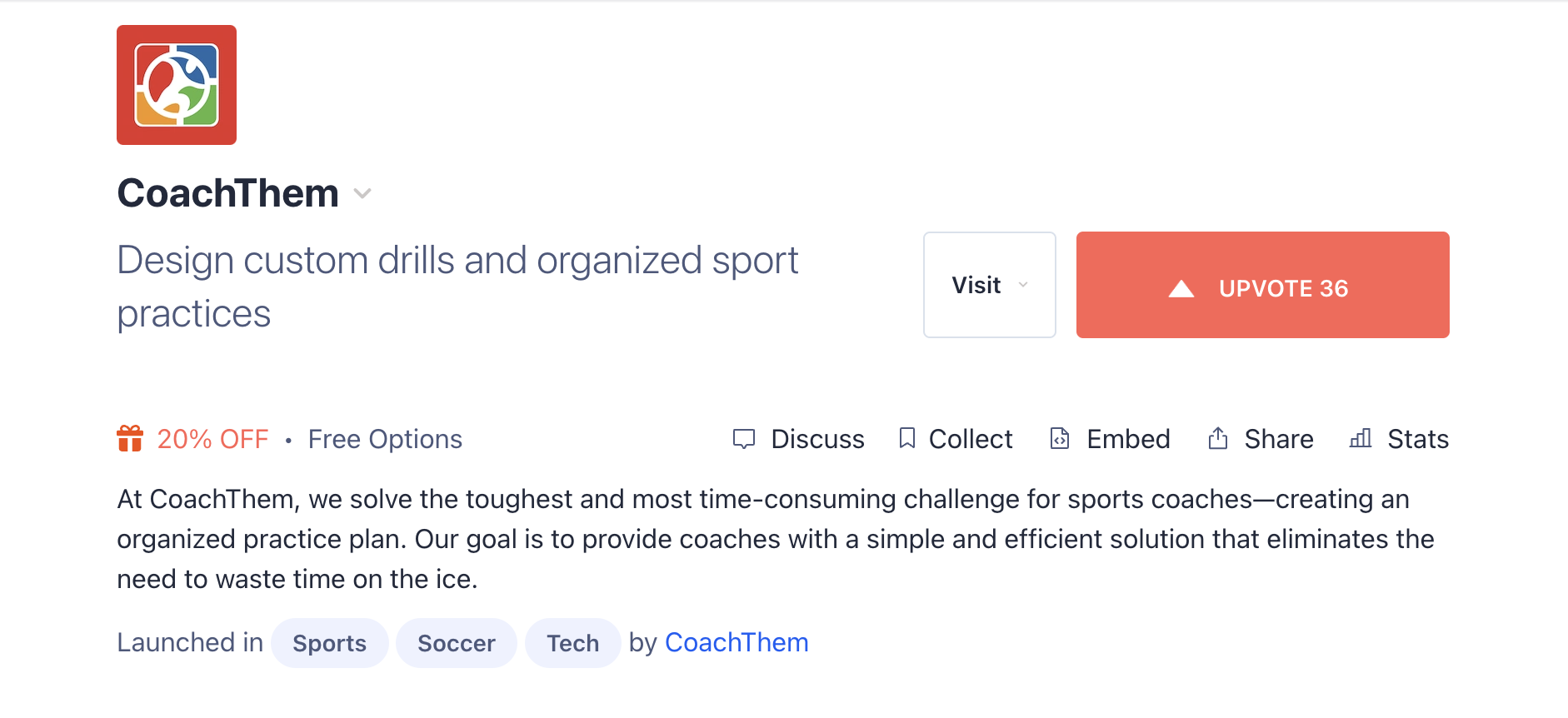The image size is (1568, 718).
Task: Click the UPVOTE 36 button
Action: [x=1262, y=285]
